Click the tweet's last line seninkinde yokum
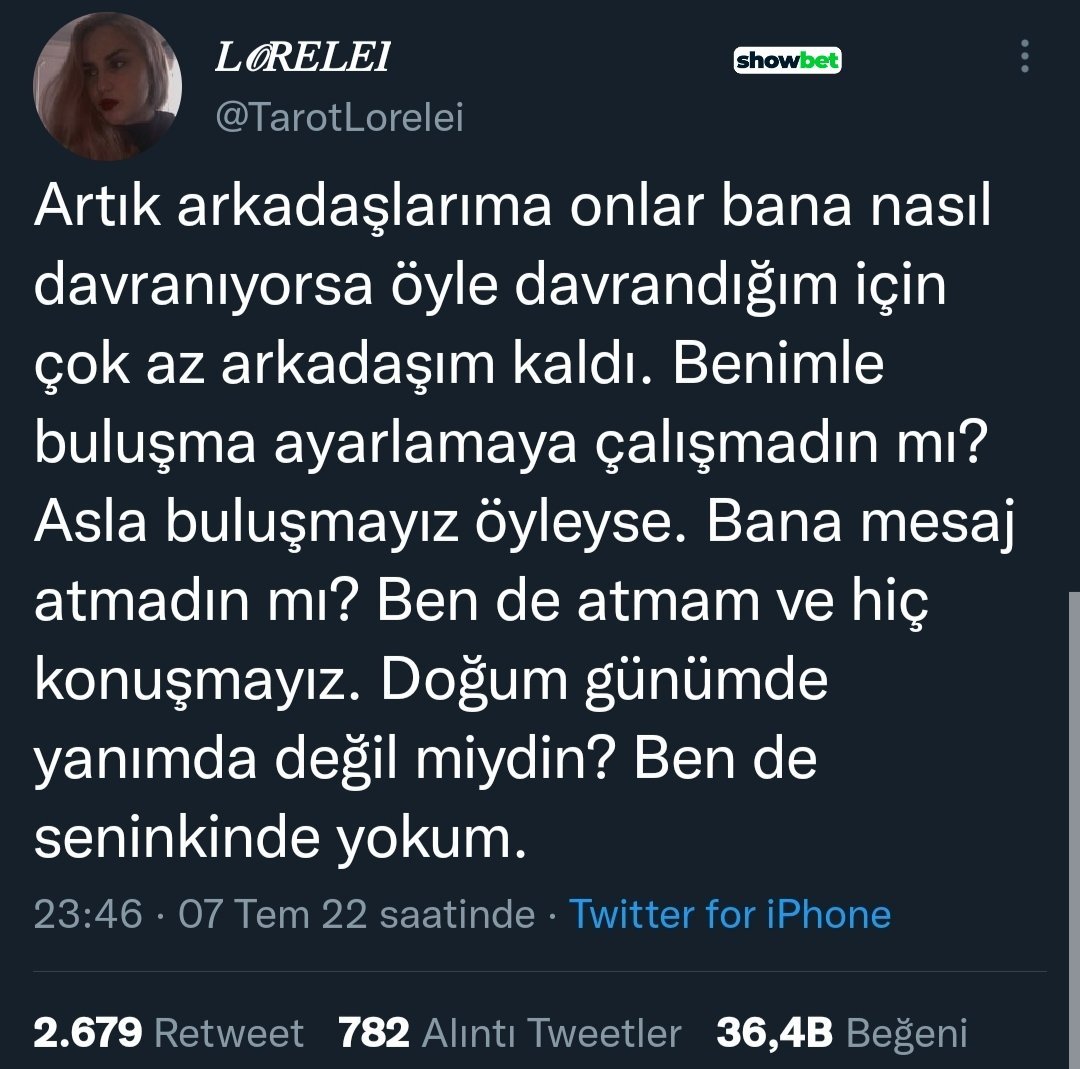 click(x=280, y=838)
